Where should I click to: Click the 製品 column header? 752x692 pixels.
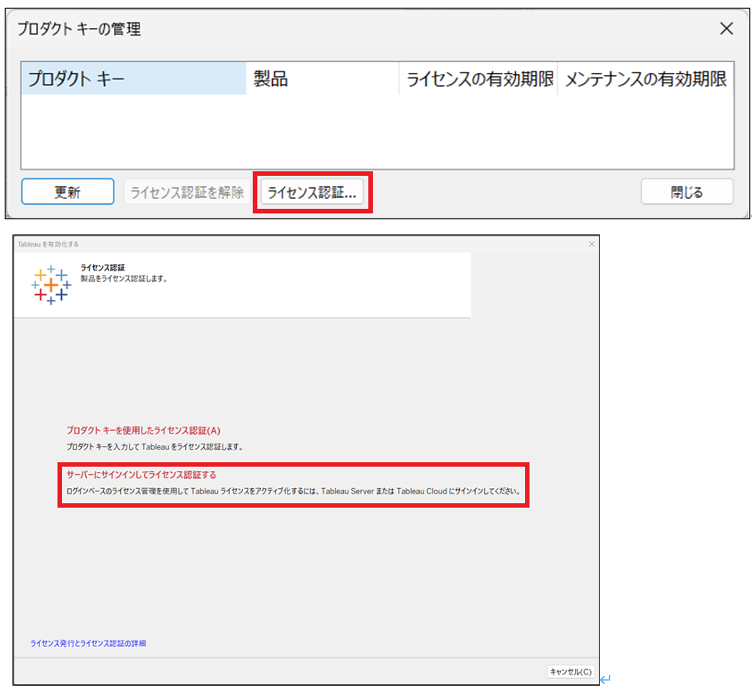point(321,79)
